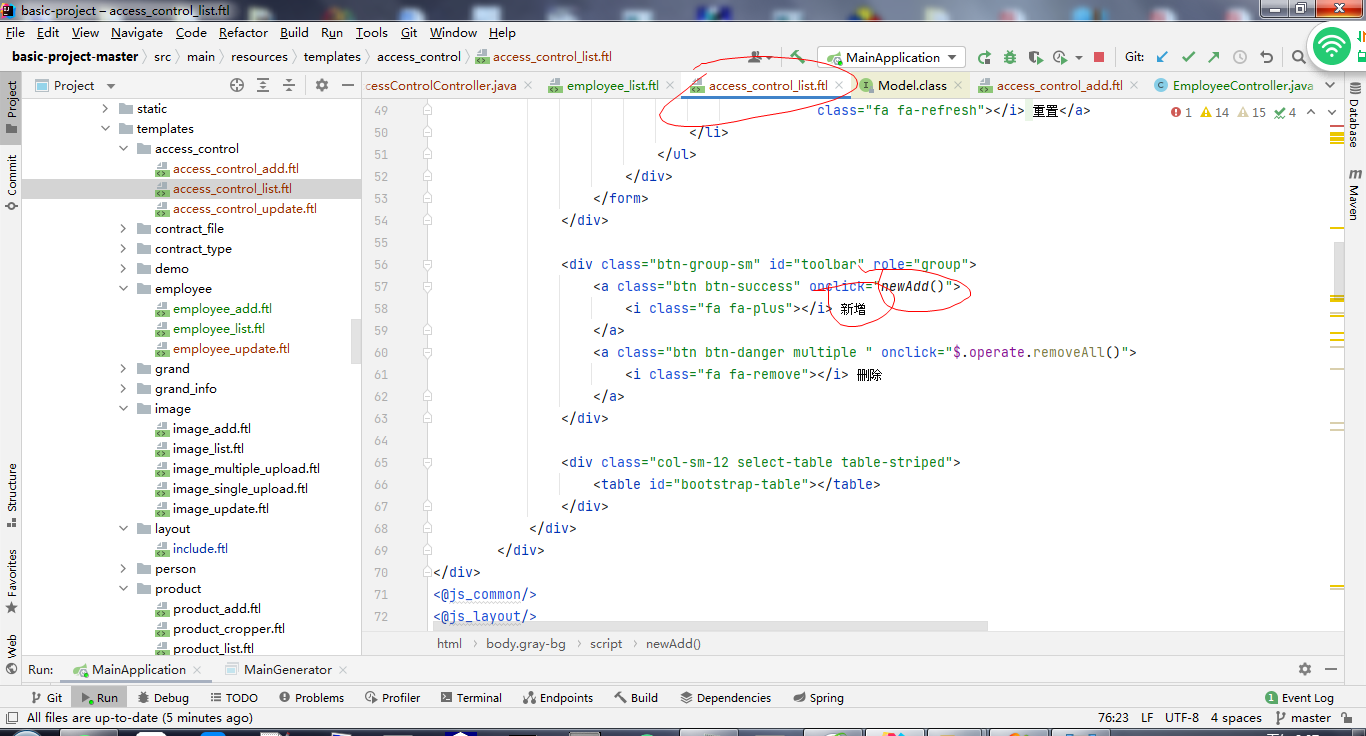
Task: Open the Refactor menu
Action: pyautogui.click(x=244, y=33)
